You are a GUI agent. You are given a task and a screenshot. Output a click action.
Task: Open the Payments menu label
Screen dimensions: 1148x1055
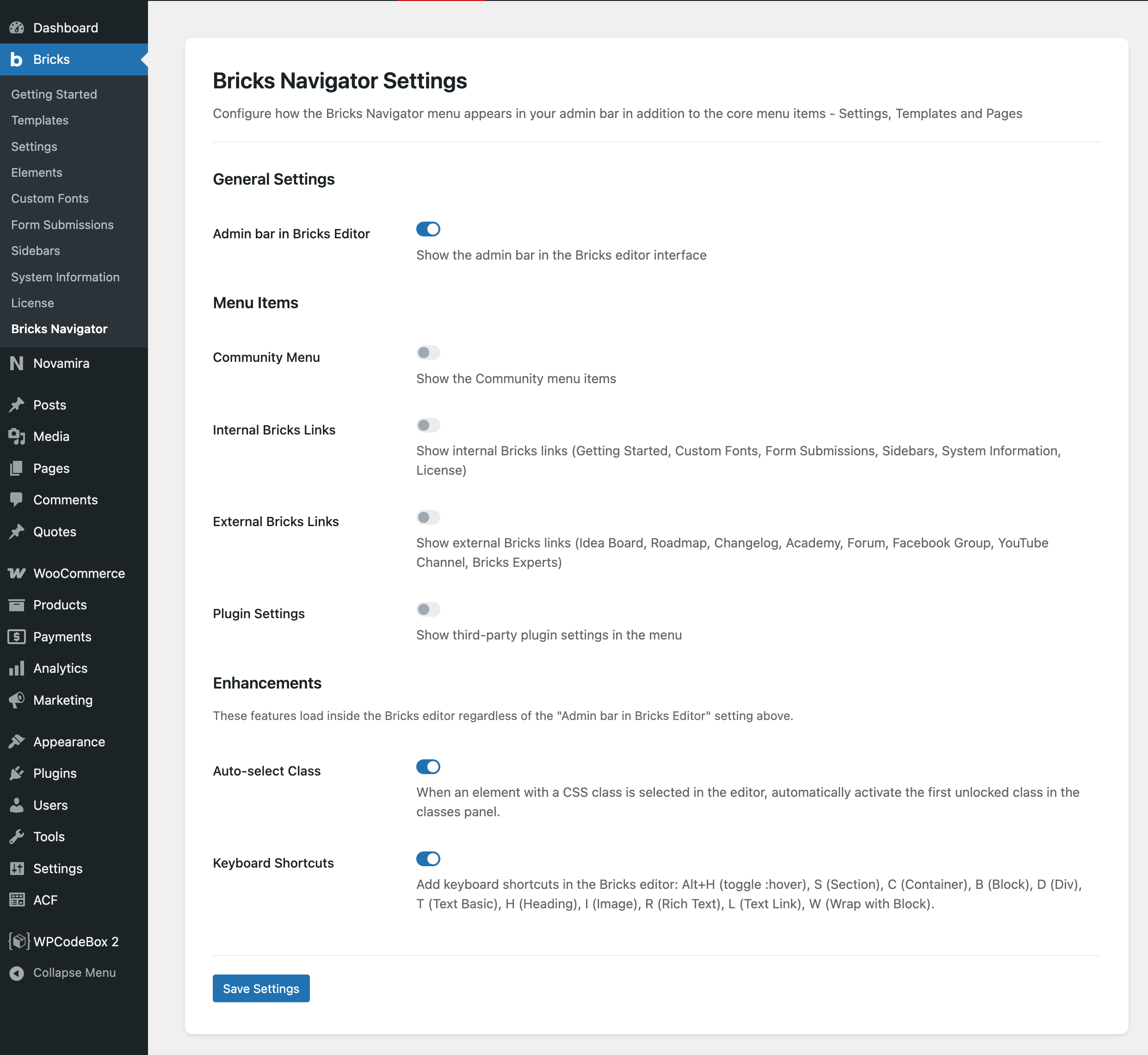[x=62, y=637]
